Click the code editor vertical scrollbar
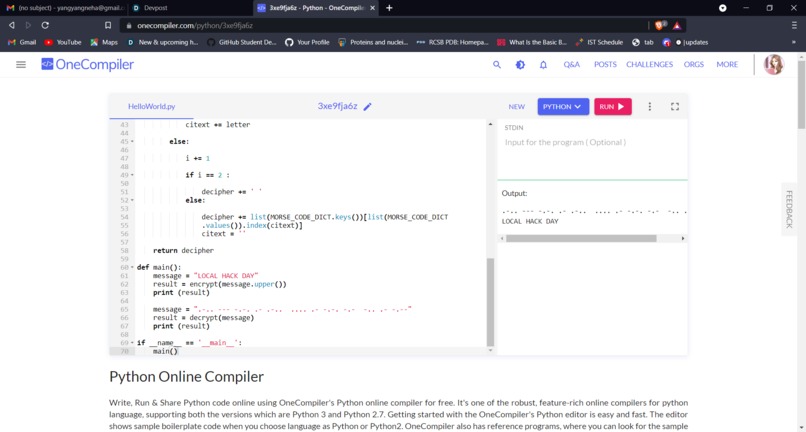This screenshot has width=806, height=432. [x=490, y=302]
